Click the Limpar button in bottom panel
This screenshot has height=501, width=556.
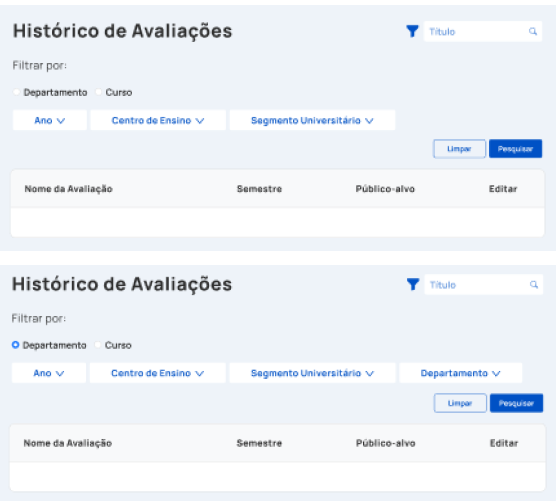pyautogui.click(x=460, y=403)
